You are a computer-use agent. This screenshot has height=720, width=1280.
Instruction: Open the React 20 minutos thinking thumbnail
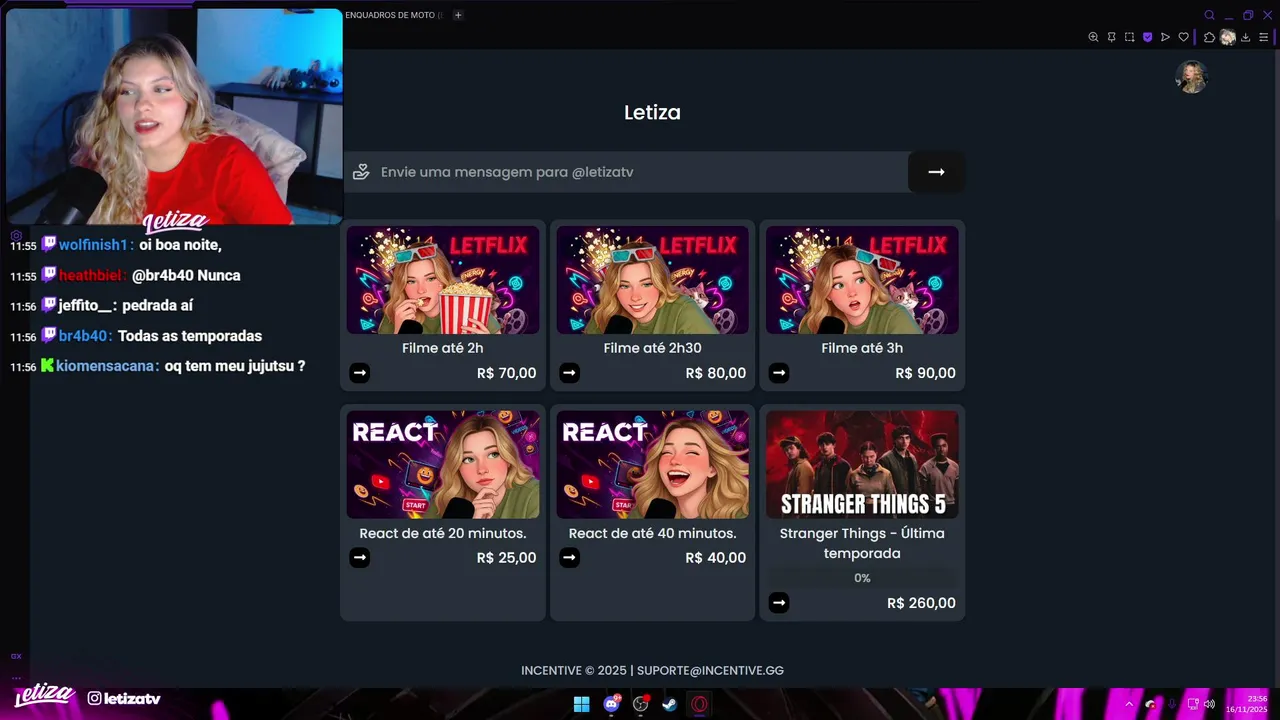point(443,465)
